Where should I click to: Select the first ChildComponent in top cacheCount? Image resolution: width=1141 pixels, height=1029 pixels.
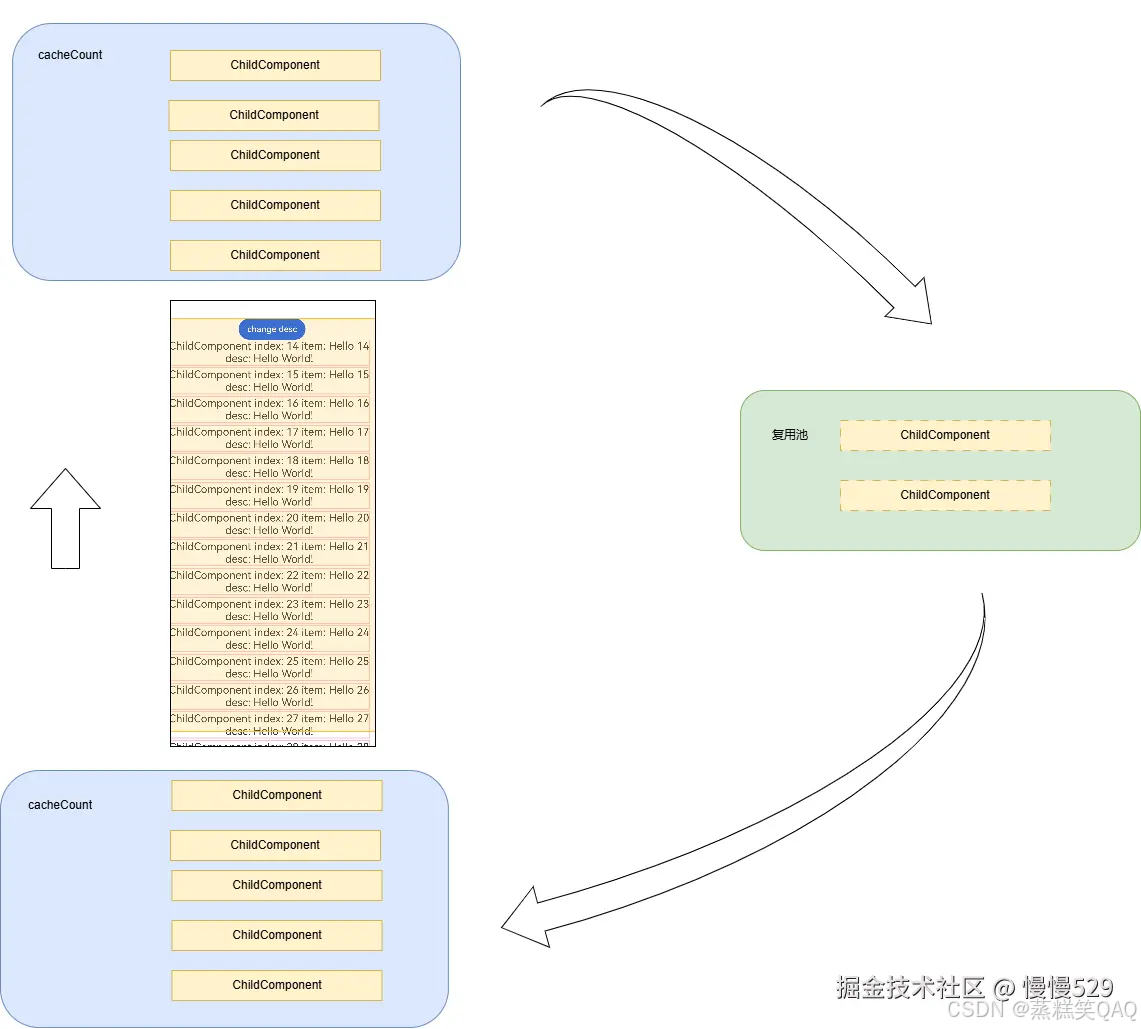coord(275,65)
